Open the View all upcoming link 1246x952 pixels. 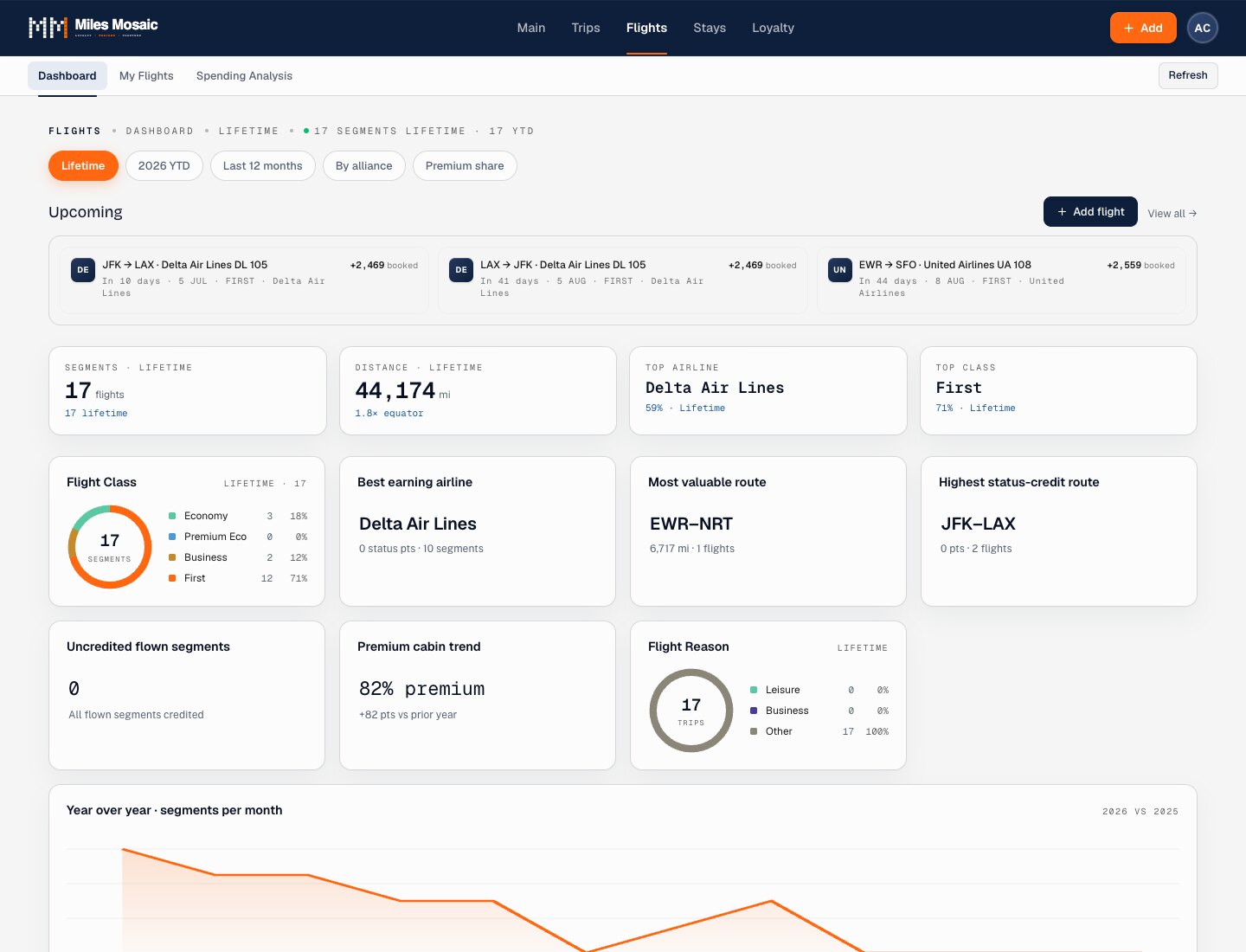click(x=1172, y=214)
